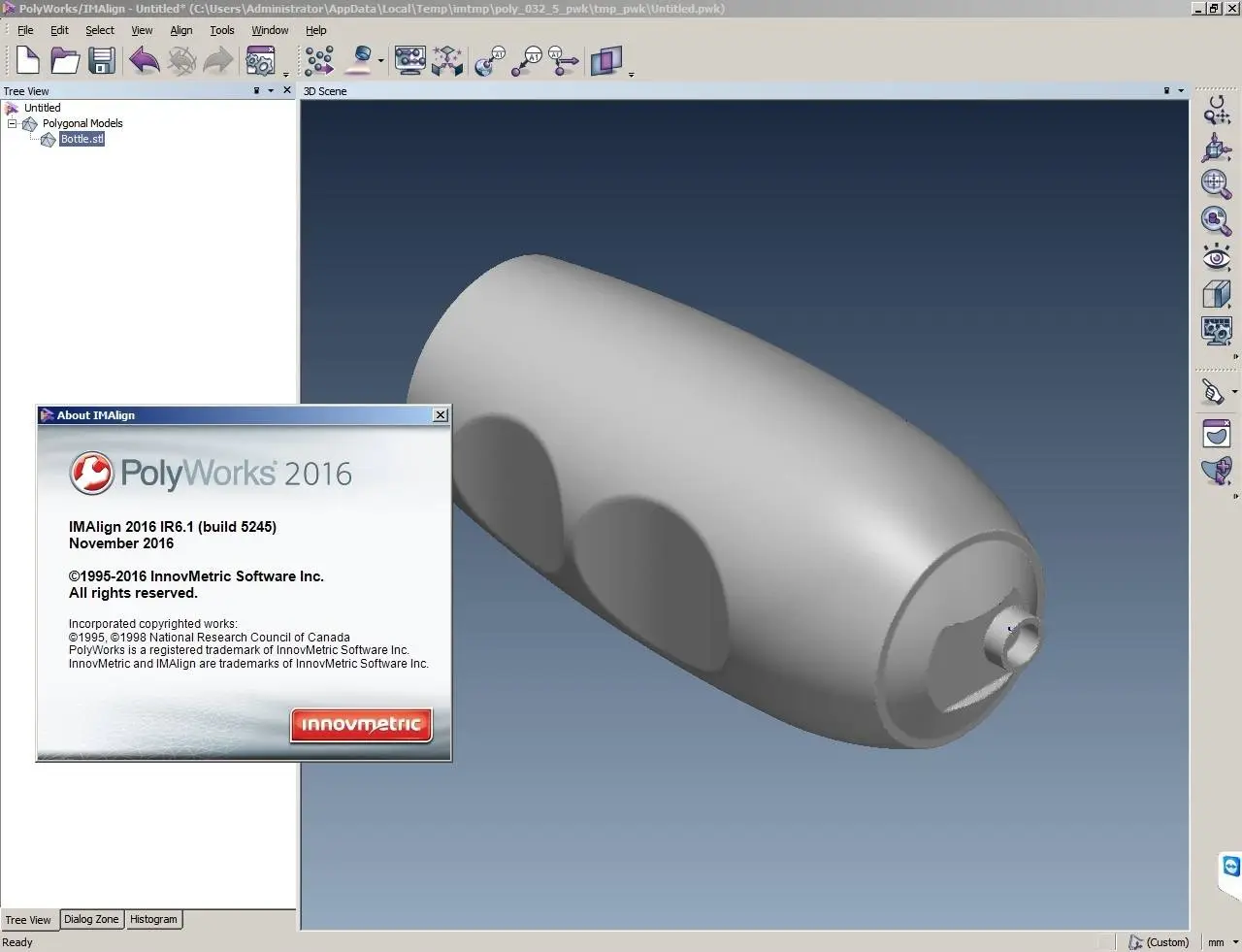Open dropdown arrow beside the pointing hand tool
Image resolution: width=1242 pixels, height=952 pixels.
click(x=1234, y=392)
